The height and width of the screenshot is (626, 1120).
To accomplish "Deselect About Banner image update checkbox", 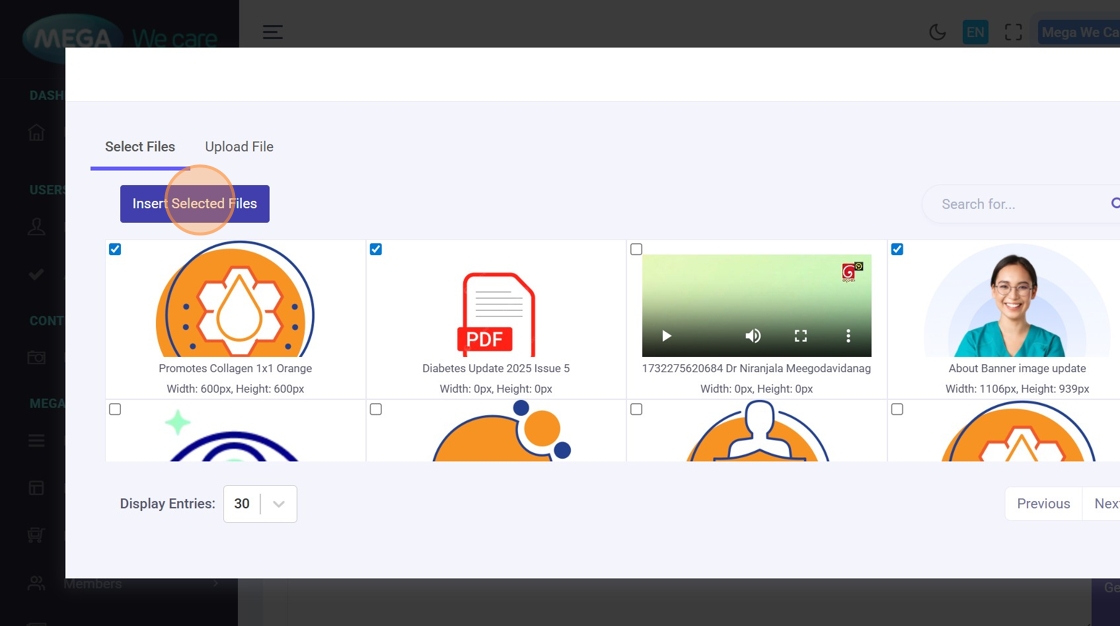I will click(897, 249).
